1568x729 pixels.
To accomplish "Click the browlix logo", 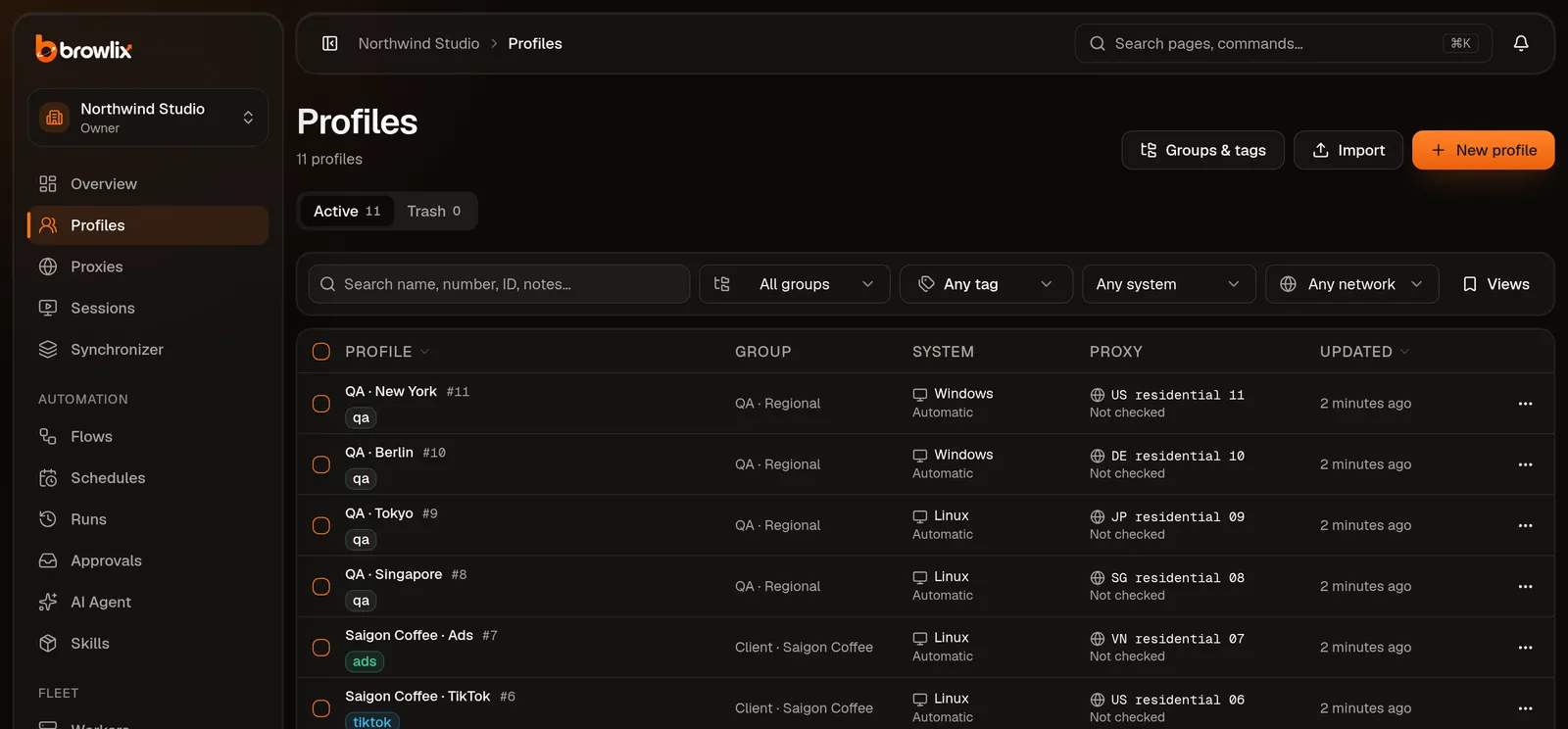I will [83, 48].
